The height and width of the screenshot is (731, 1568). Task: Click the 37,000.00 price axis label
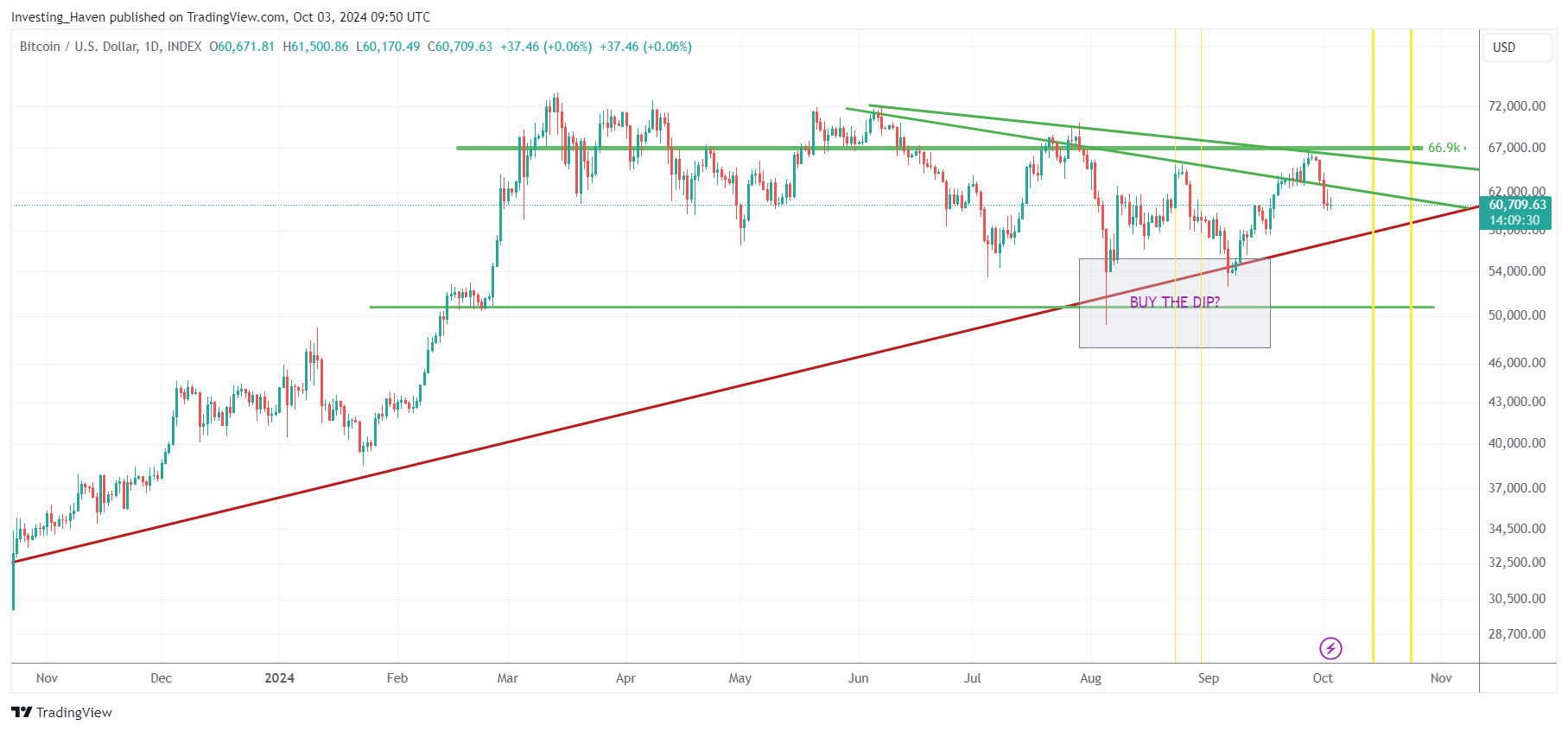pyautogui.click(x=1516, y=488)
